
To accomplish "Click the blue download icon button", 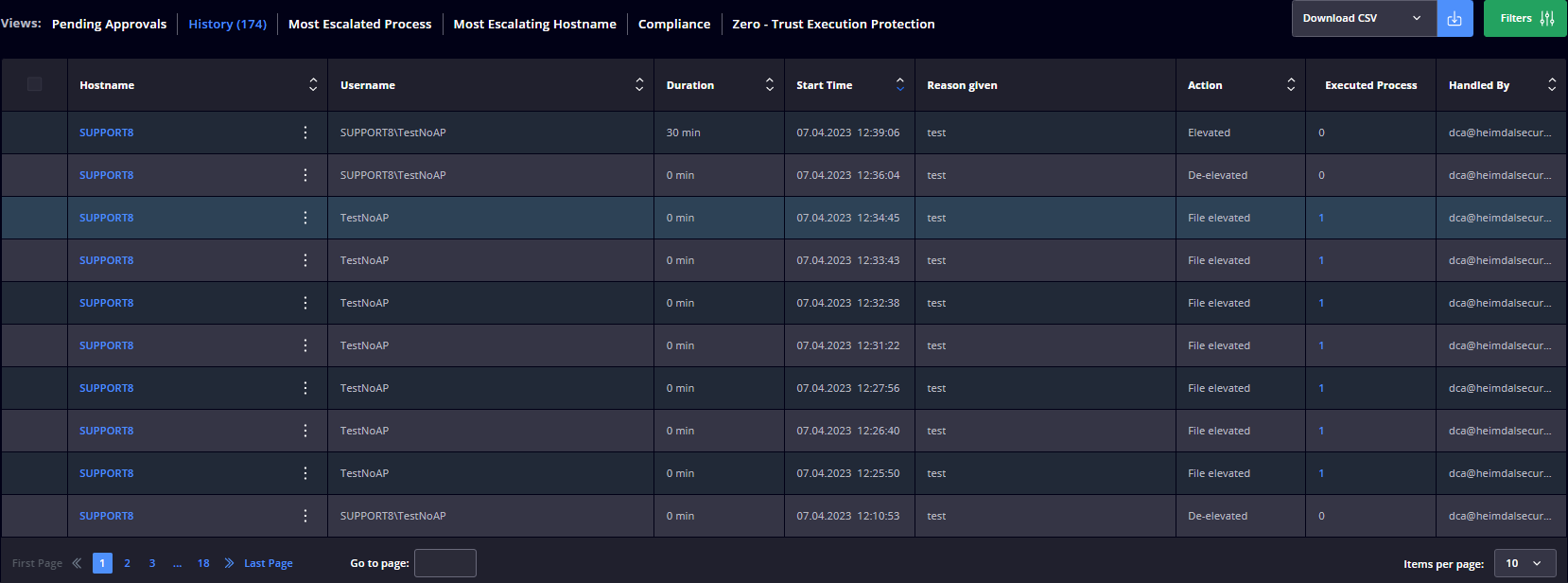I will [1455, 18].
